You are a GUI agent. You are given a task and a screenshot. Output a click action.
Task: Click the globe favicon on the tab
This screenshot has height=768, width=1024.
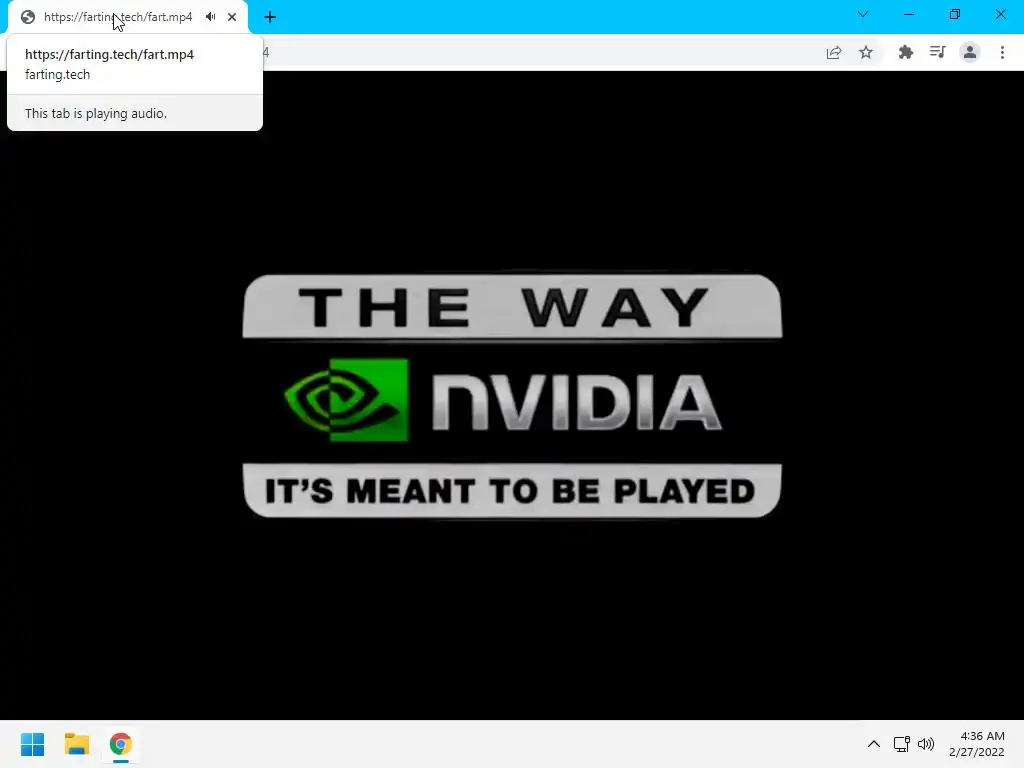27,17
